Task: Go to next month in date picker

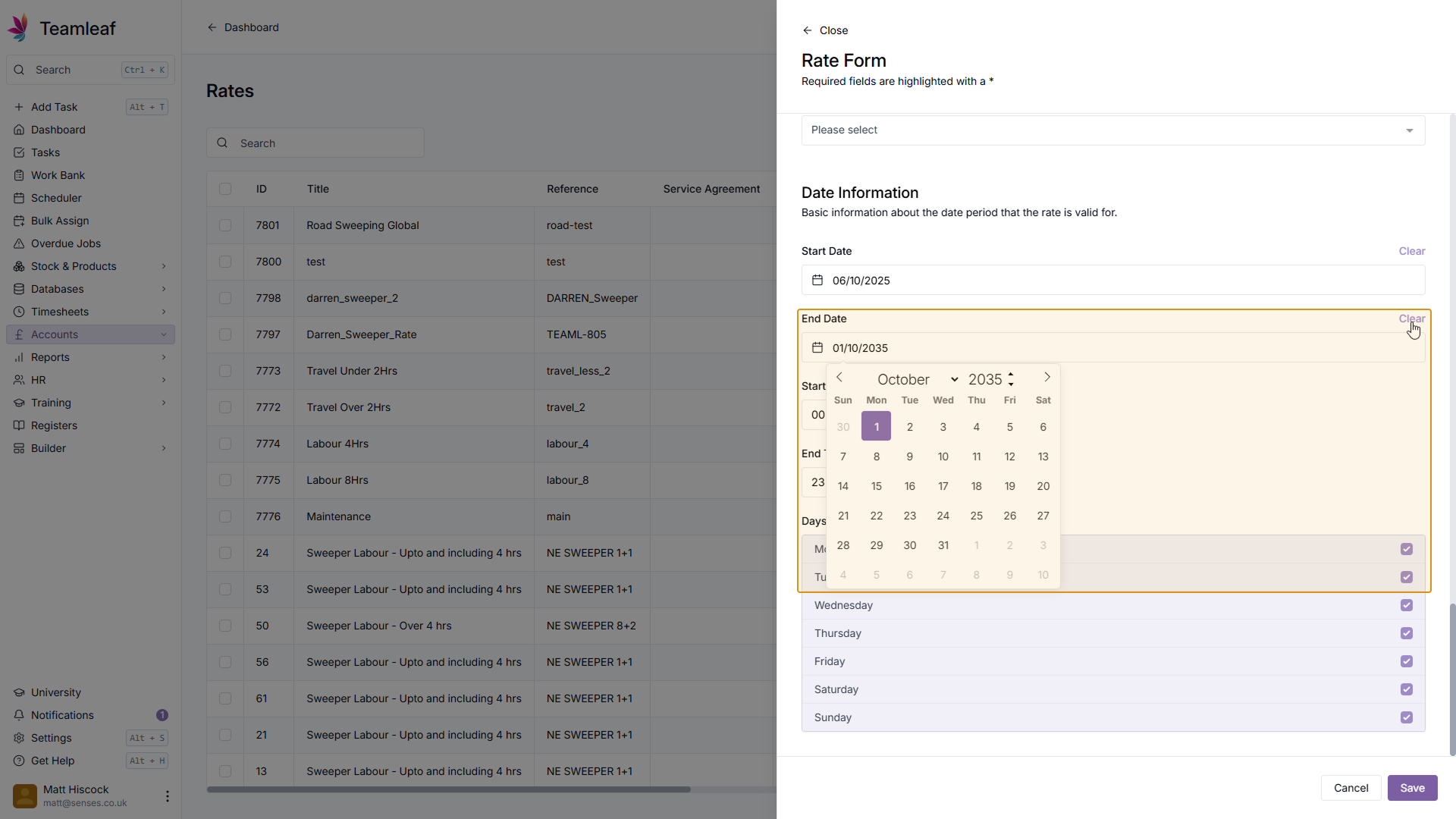Action: [x=1047, y=378]
